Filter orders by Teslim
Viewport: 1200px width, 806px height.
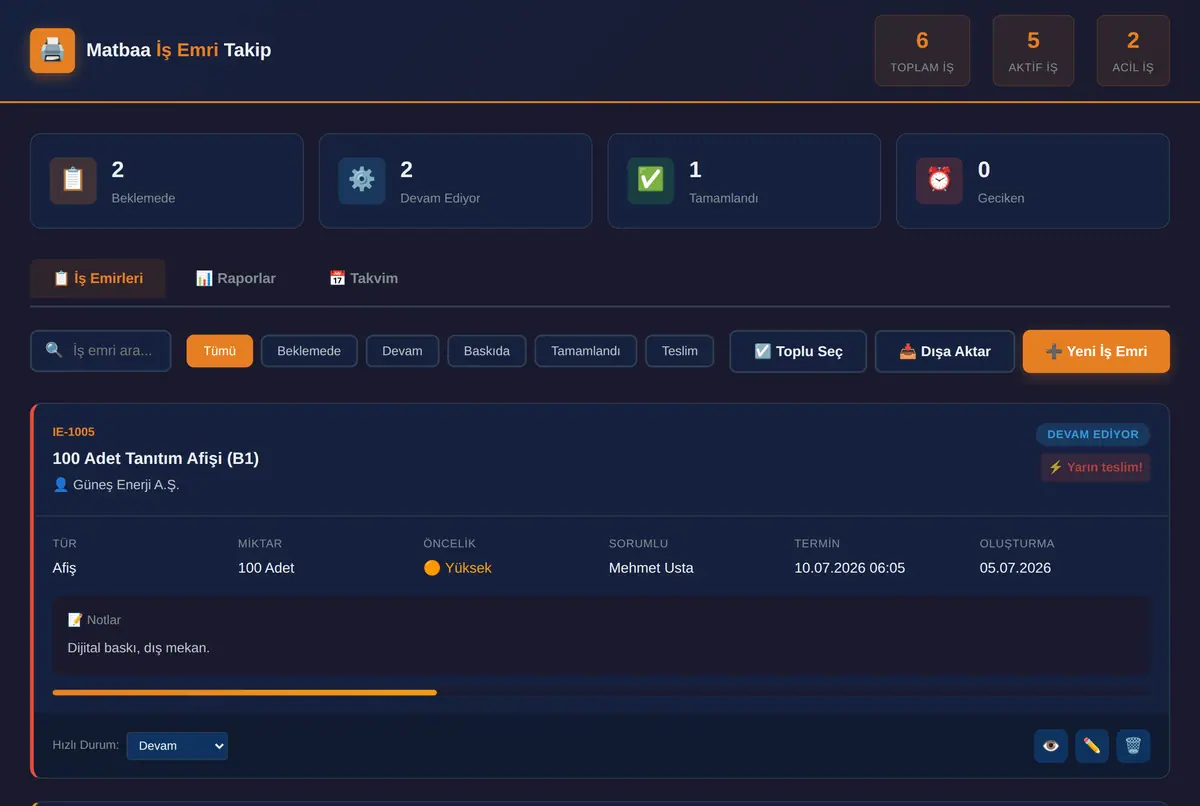click(x=680, y=351)
